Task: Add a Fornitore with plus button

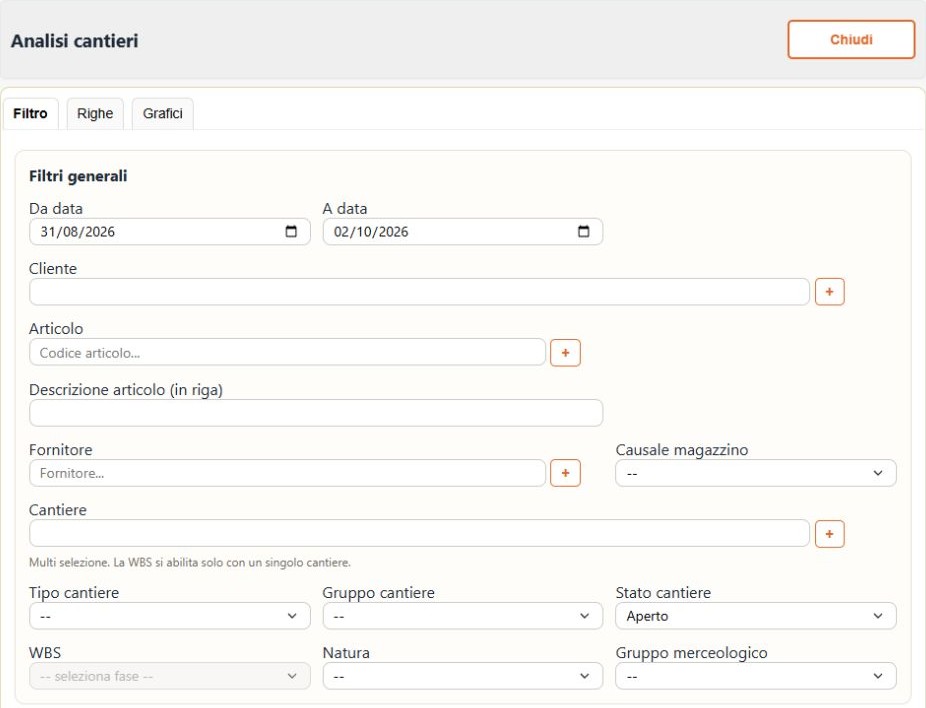Action: click(565, 473)
